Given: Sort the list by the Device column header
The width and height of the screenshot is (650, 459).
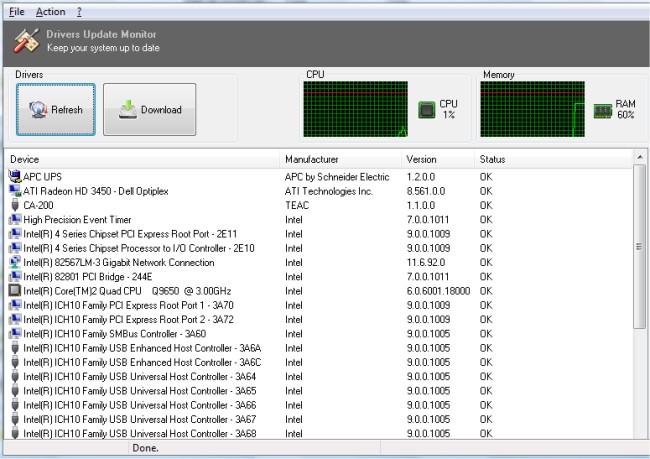Looking at the screenshot, I should 140,159.
